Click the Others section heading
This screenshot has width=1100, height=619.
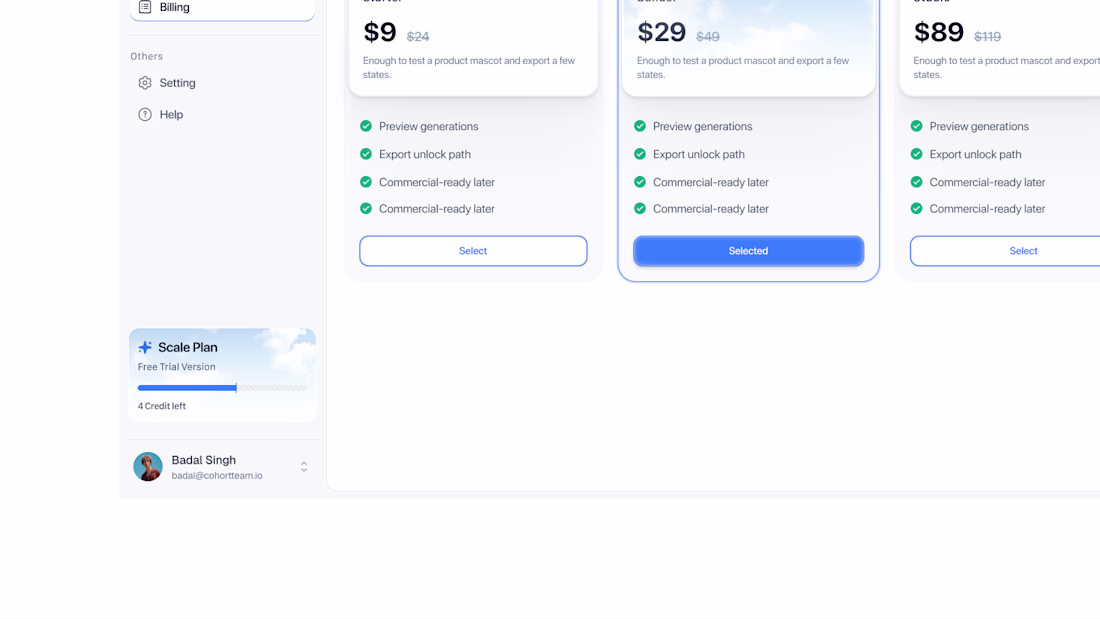[147, 56]
